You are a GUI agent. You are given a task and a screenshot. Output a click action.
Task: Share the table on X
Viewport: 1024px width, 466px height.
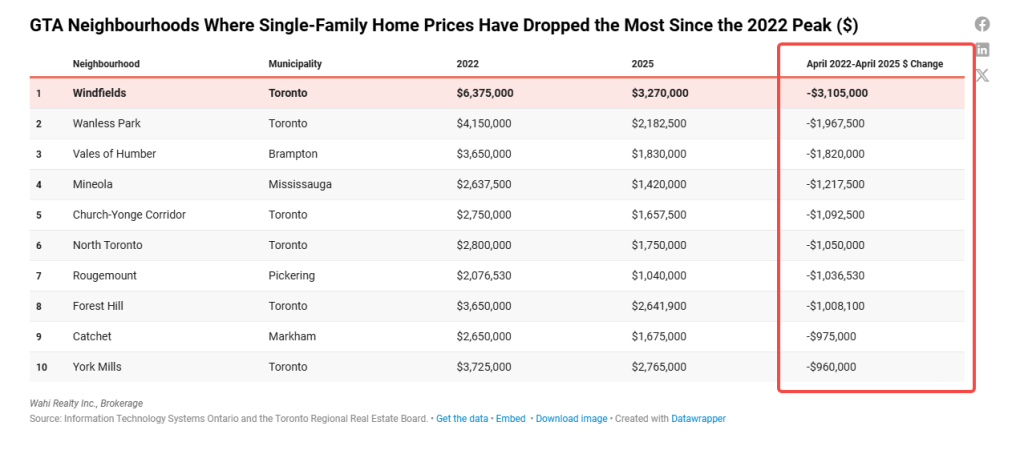coord(982,75)
